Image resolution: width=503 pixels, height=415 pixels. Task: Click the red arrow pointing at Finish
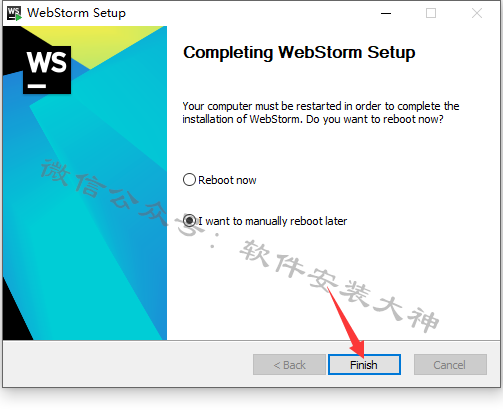pos(347,323)
